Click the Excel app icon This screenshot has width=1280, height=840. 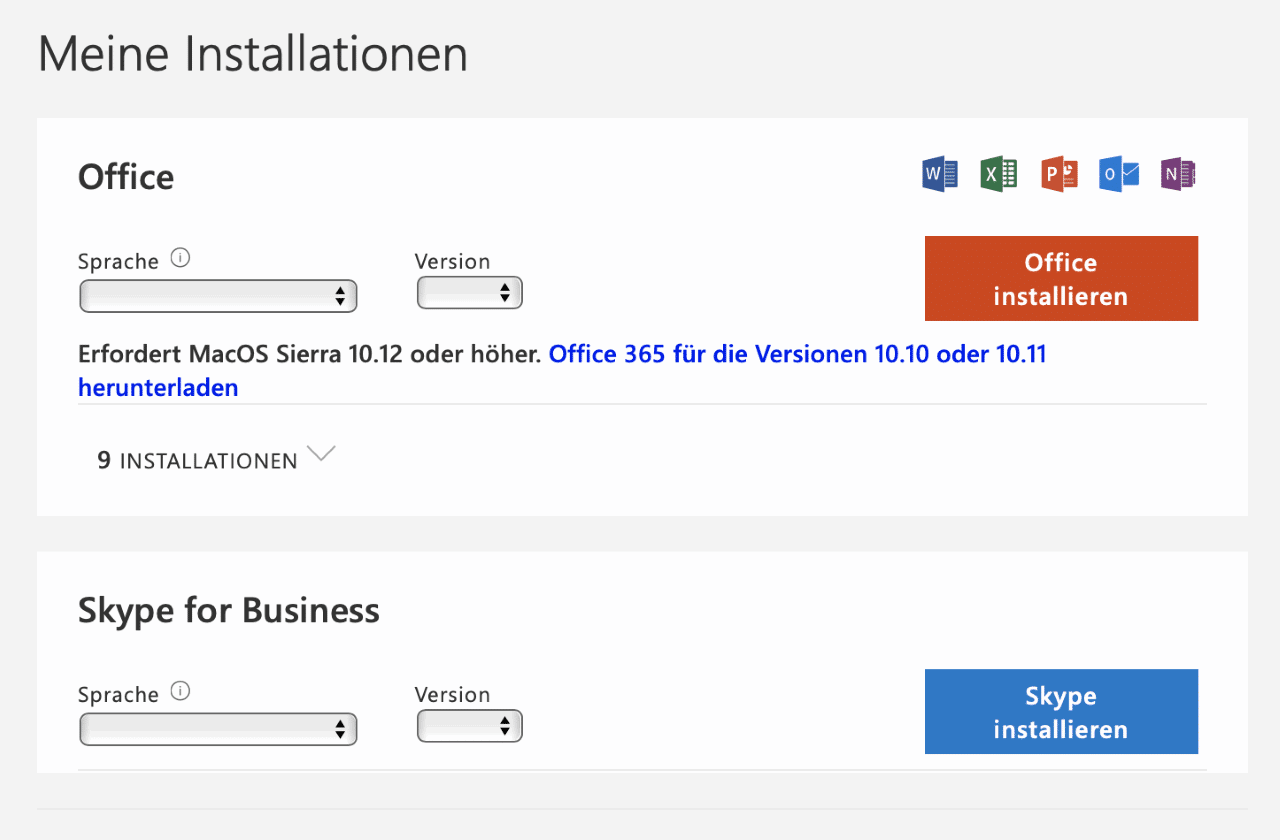coord(999,175)
